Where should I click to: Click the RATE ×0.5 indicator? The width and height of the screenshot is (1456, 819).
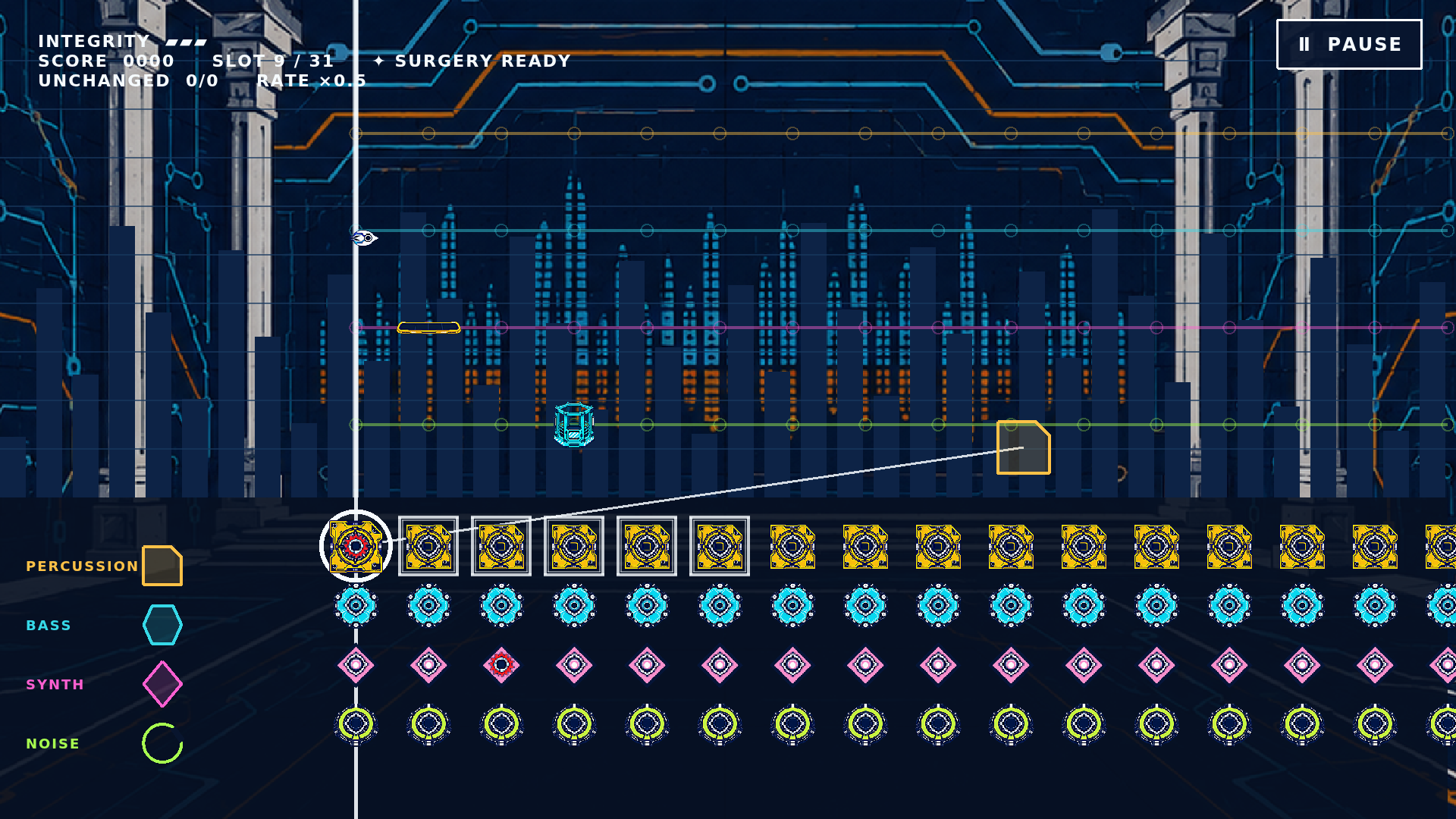pyautogui.click(x=312, y=80)
